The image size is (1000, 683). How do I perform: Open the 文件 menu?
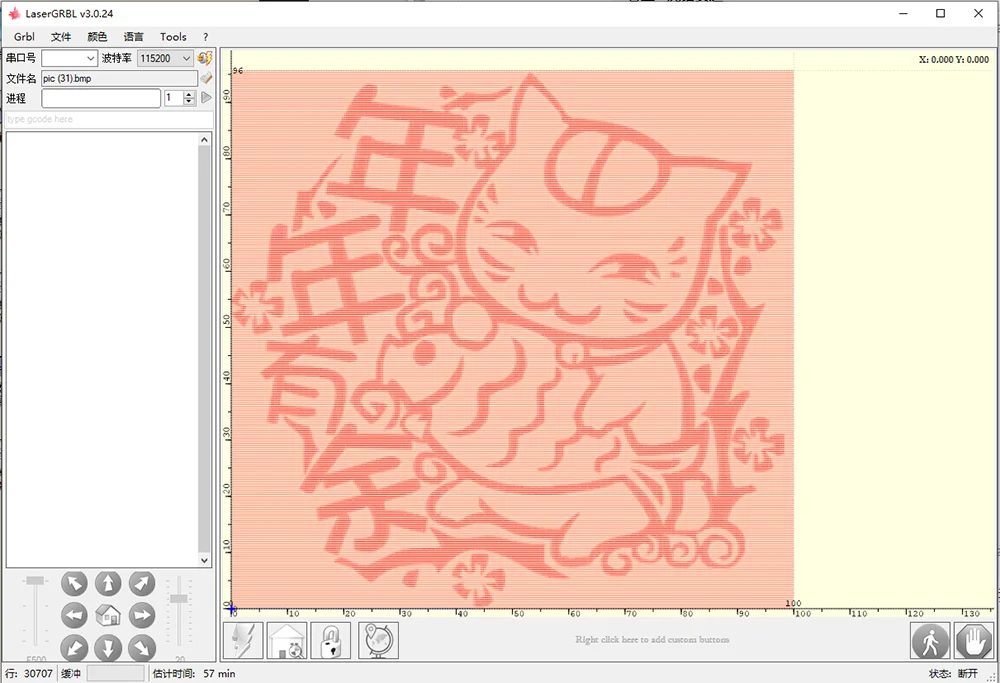pyautogui.click(x=61, y=37)
